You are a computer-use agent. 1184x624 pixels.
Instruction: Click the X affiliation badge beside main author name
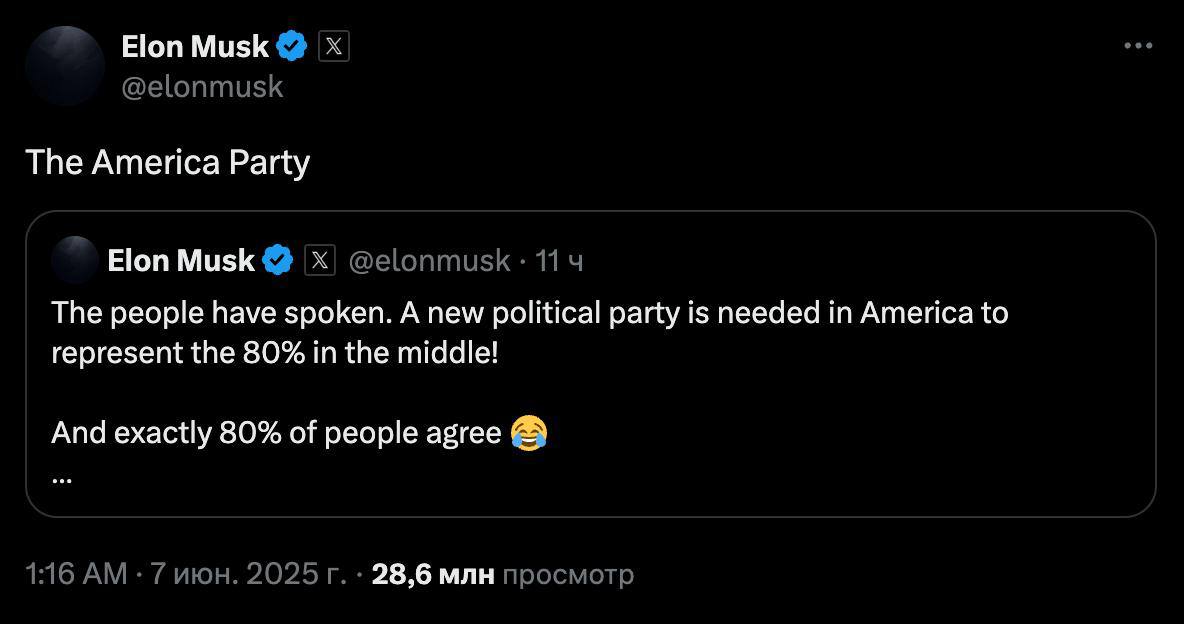(x=334, y=46)
